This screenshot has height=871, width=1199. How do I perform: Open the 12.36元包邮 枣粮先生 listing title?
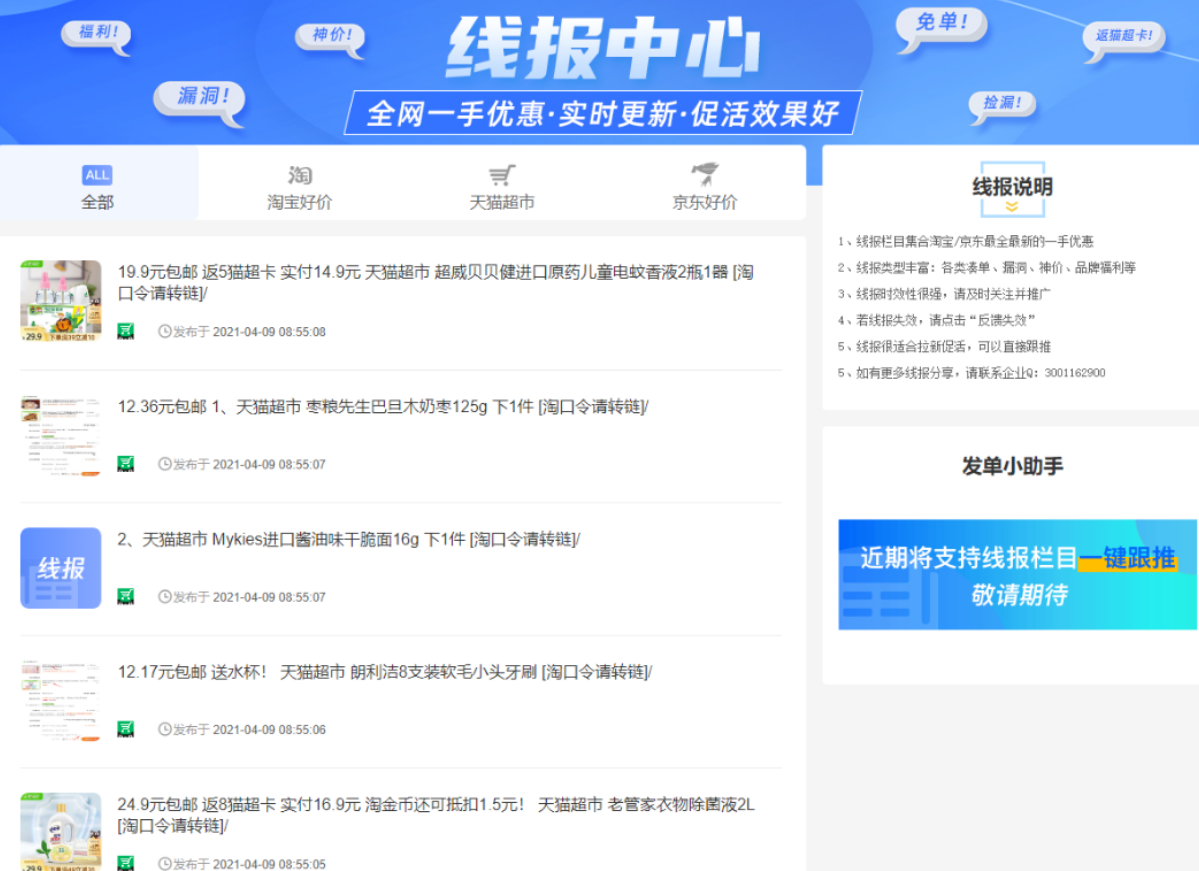(383, 407)
